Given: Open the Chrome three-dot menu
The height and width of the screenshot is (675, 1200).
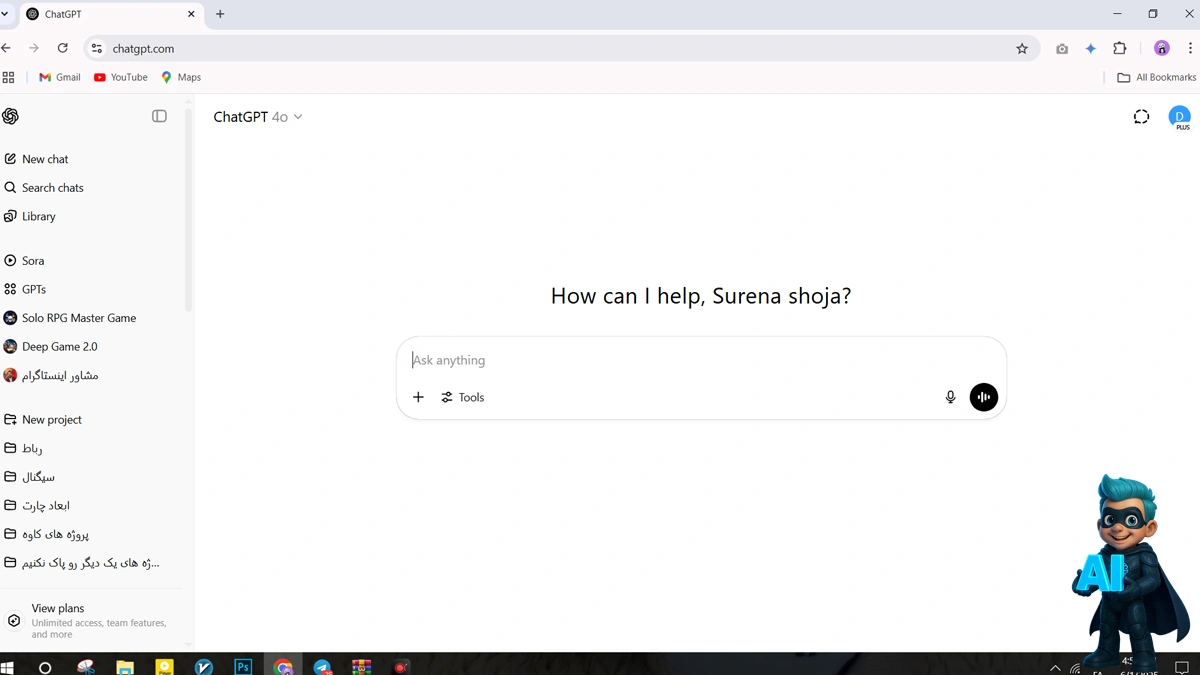Looking at the screenshot, I should tap(1190, 48).
